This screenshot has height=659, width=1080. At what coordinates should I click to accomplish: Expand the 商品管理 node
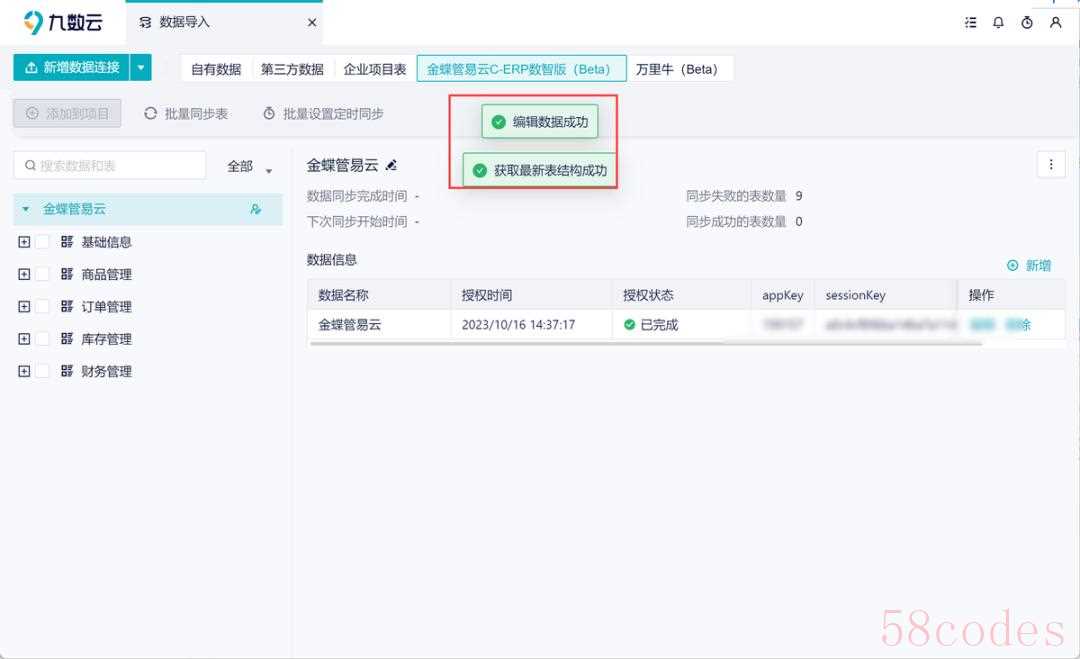[x=24, y=274]
